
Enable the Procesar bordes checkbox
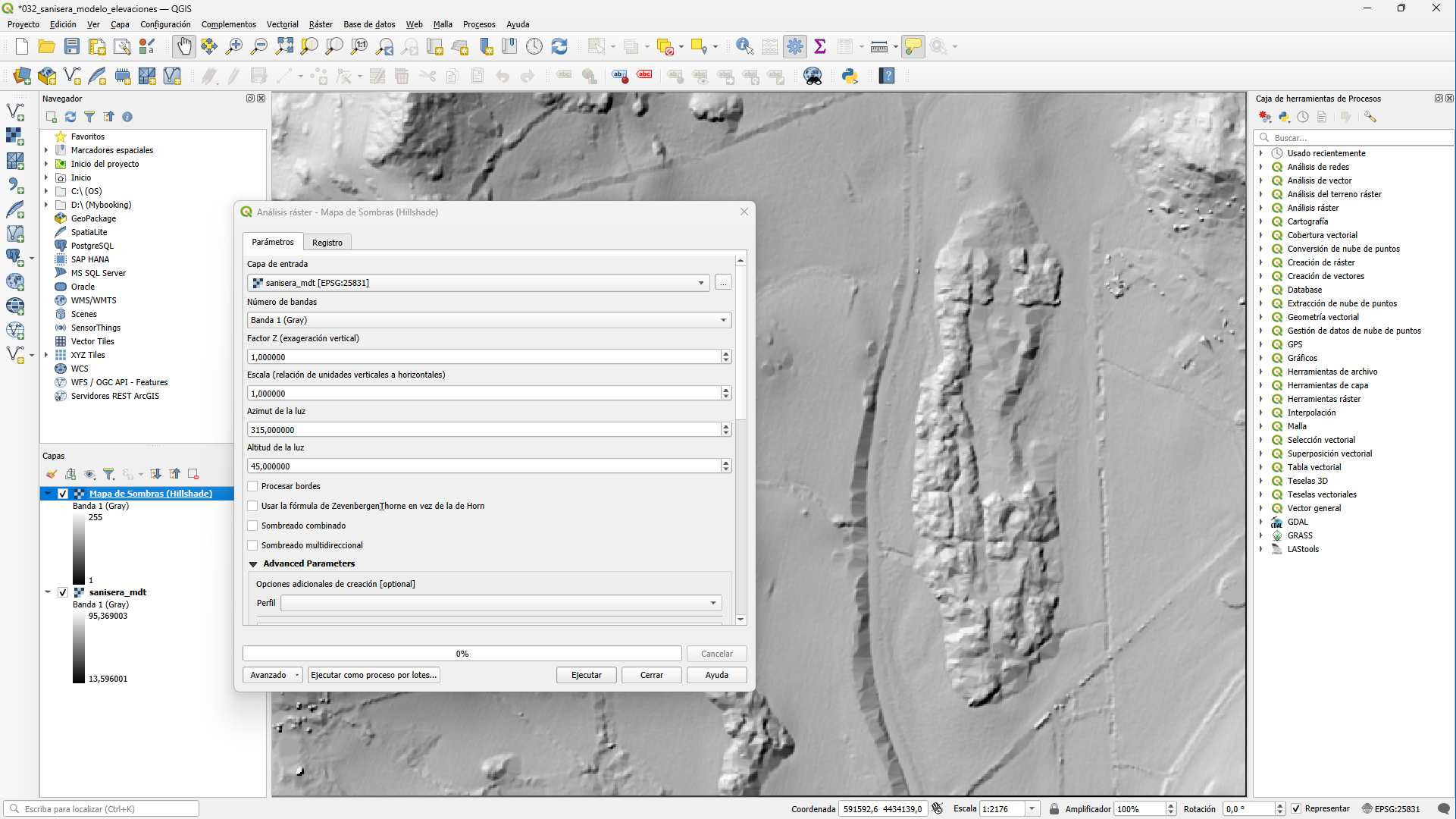253,486
